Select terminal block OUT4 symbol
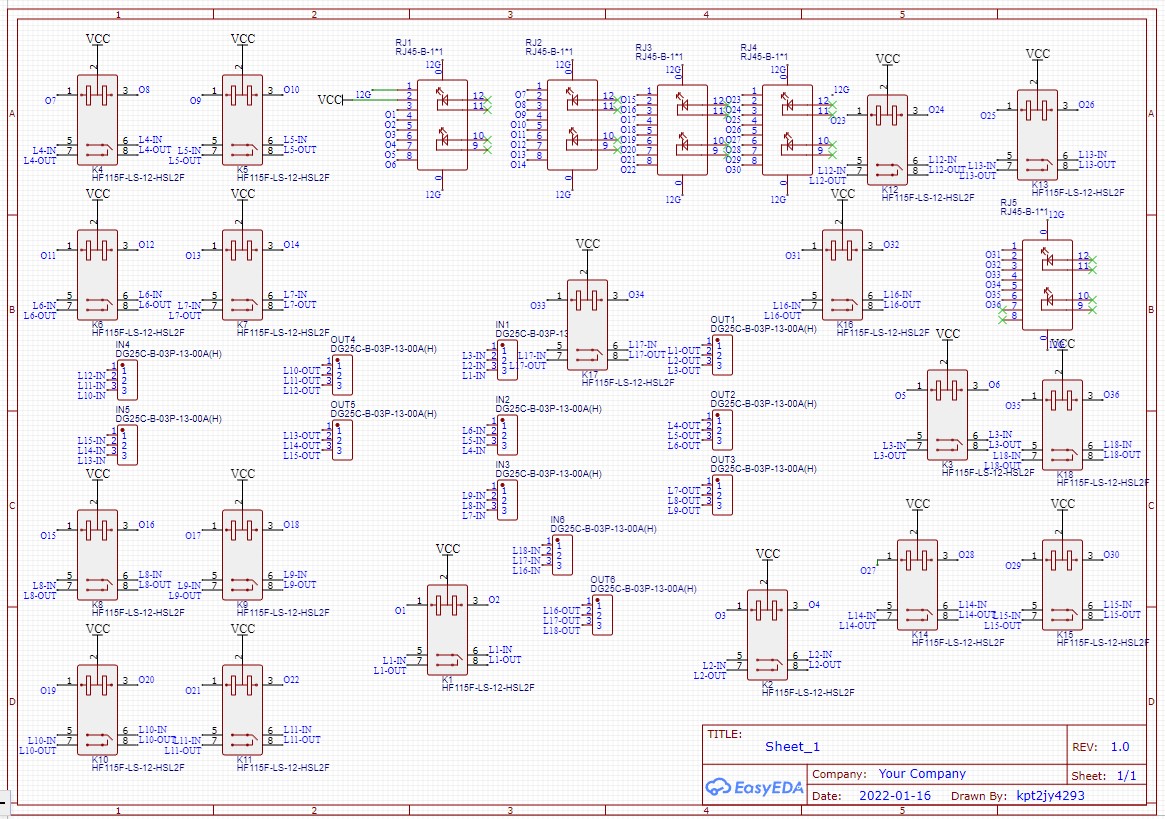The width and height of the screenshot is (1165, 819). [x=343, y=375]
